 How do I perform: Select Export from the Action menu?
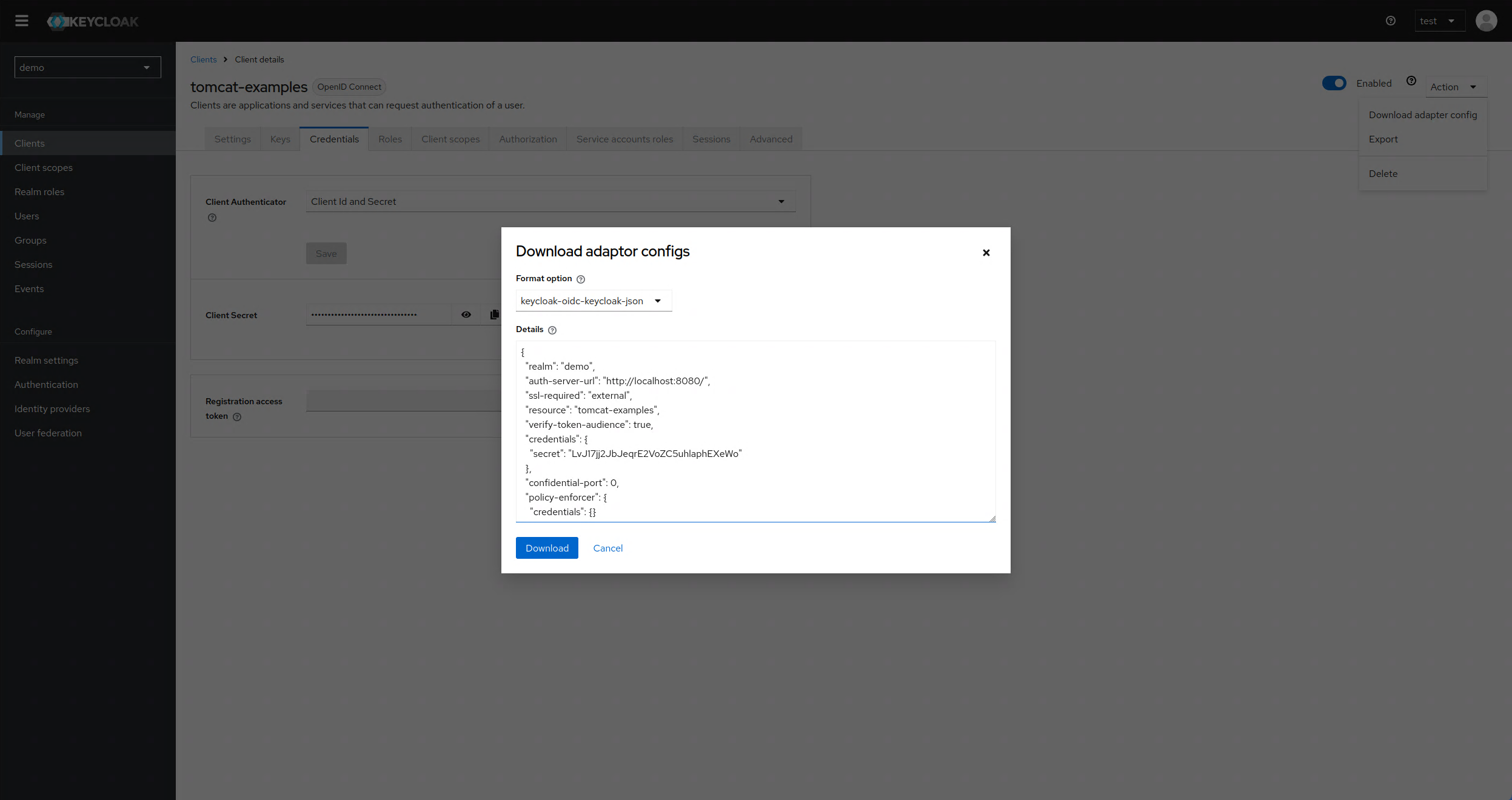click(x=1383, y=139)
